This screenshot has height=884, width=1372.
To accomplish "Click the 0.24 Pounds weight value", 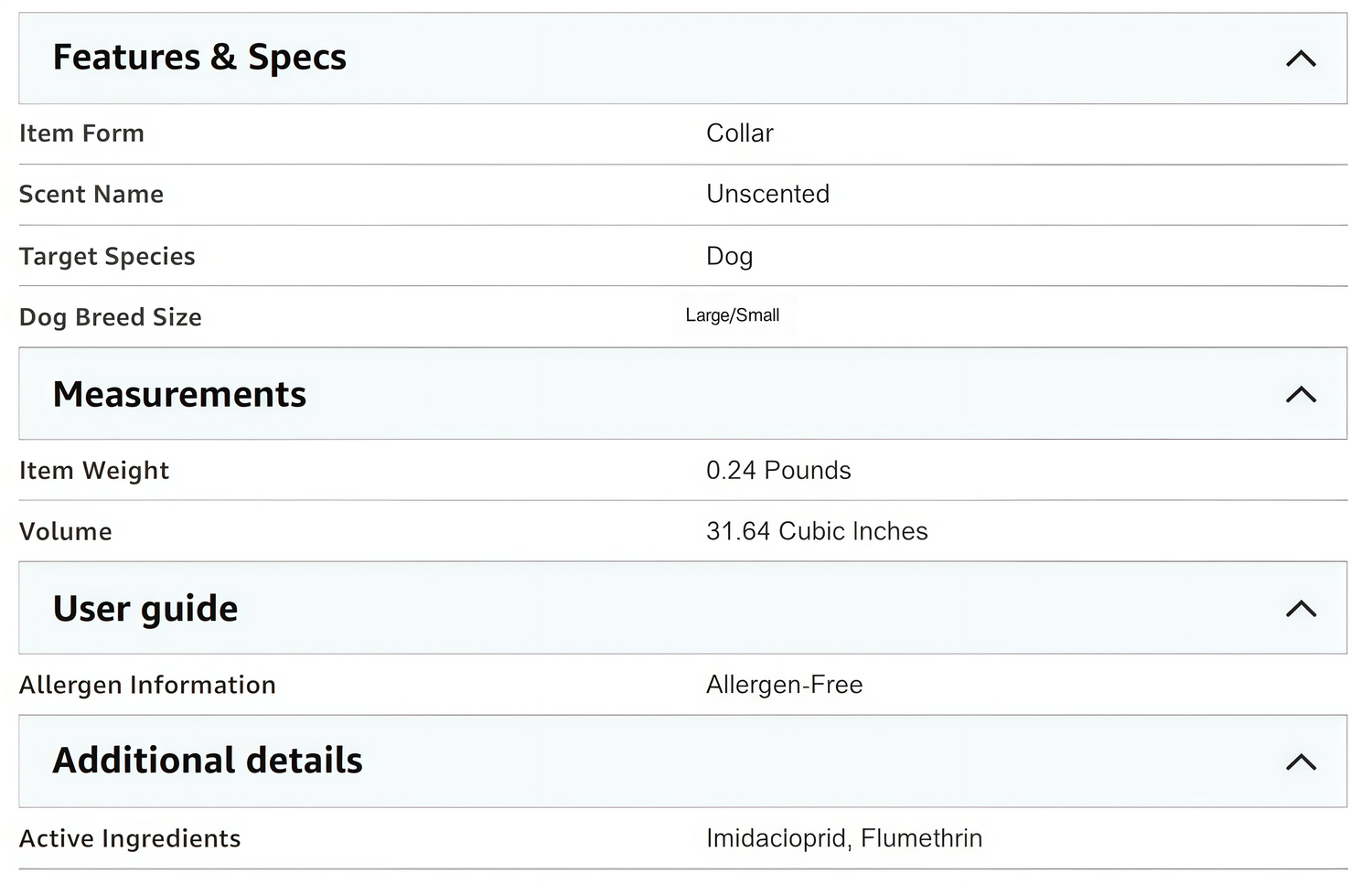I will (x=777, y=471).
